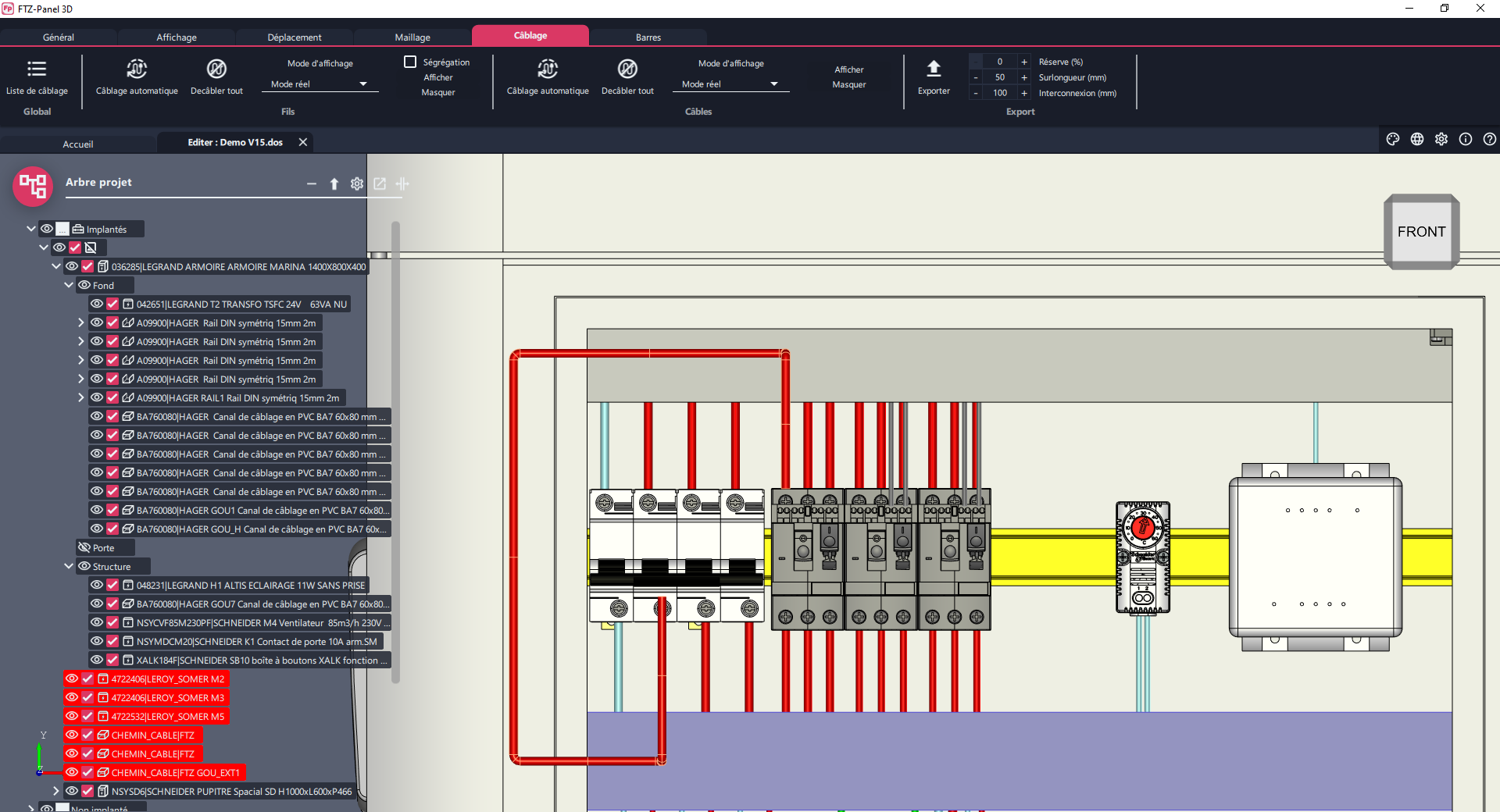Screen dimensions: 1500x812
Task: Expand the SCHNEIDER PUPITRE Spacial node
Action: tap(56, 791)
